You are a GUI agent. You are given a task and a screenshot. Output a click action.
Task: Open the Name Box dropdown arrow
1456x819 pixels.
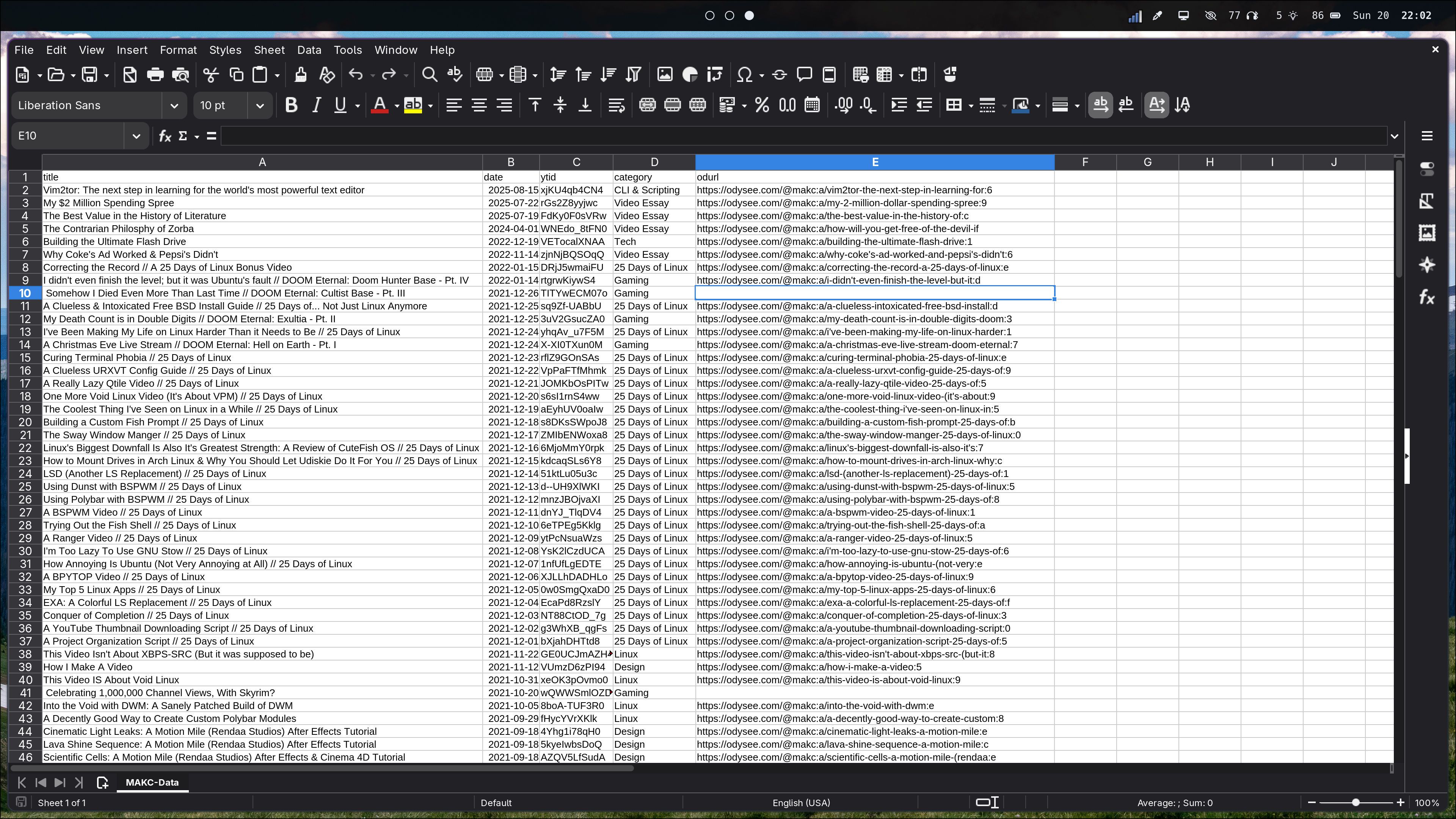click(x=136, y=136)
